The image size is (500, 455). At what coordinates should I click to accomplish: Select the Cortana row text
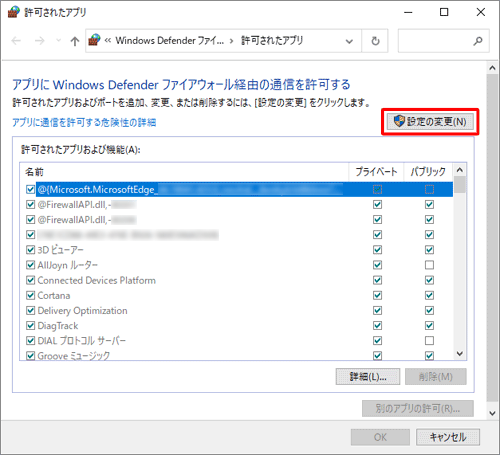click(54, 296)
